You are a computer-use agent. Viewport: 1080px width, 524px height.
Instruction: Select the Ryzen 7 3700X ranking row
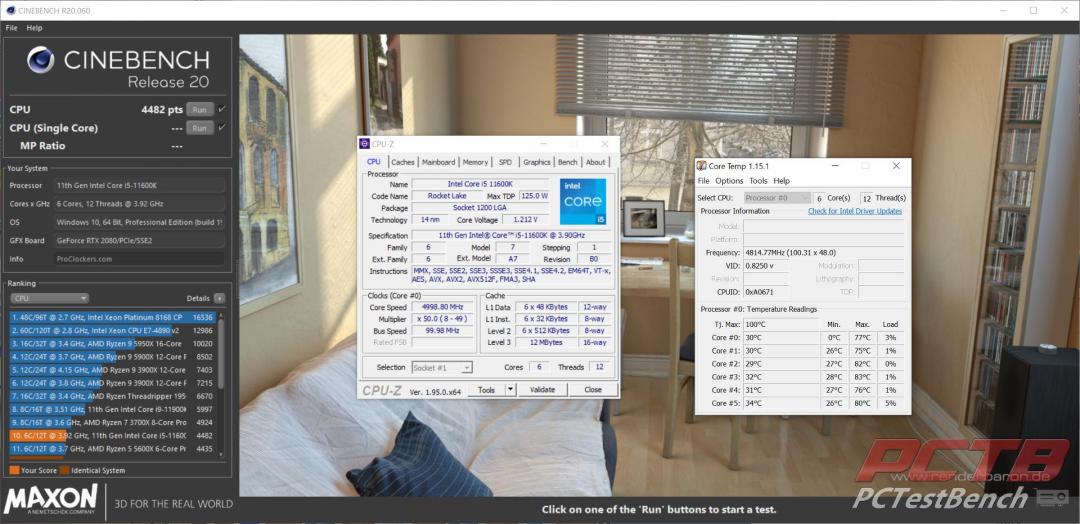tap(112, 422)
